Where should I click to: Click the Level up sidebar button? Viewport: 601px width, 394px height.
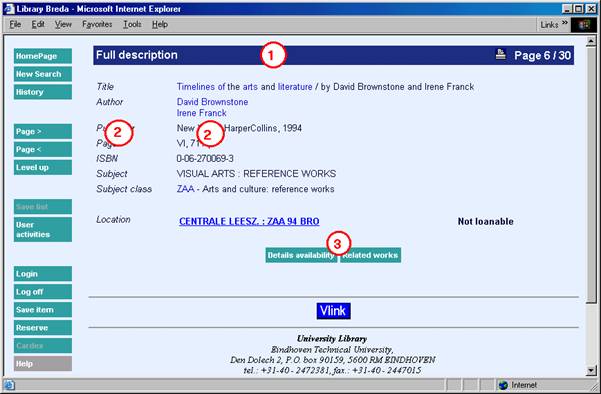(43, 167)
